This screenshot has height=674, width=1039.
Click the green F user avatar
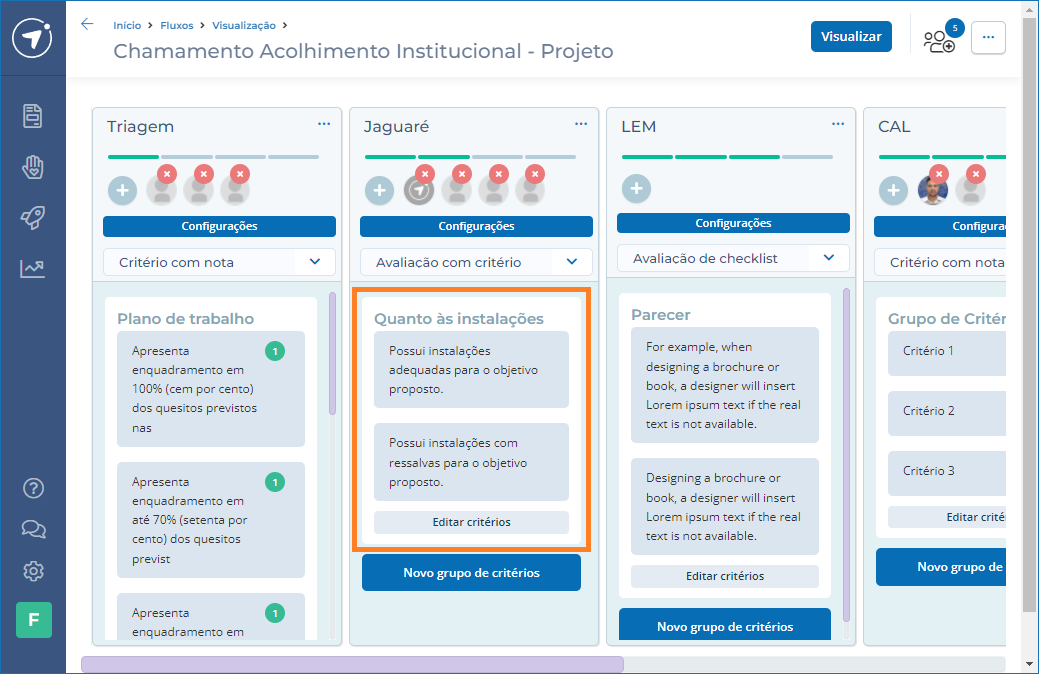pos(34,620)
